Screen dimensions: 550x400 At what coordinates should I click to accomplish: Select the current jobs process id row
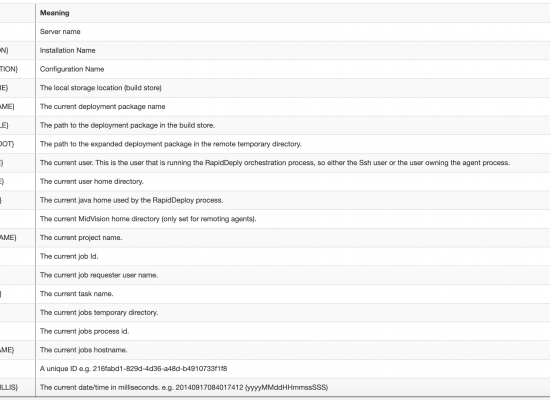coord(275,332)
